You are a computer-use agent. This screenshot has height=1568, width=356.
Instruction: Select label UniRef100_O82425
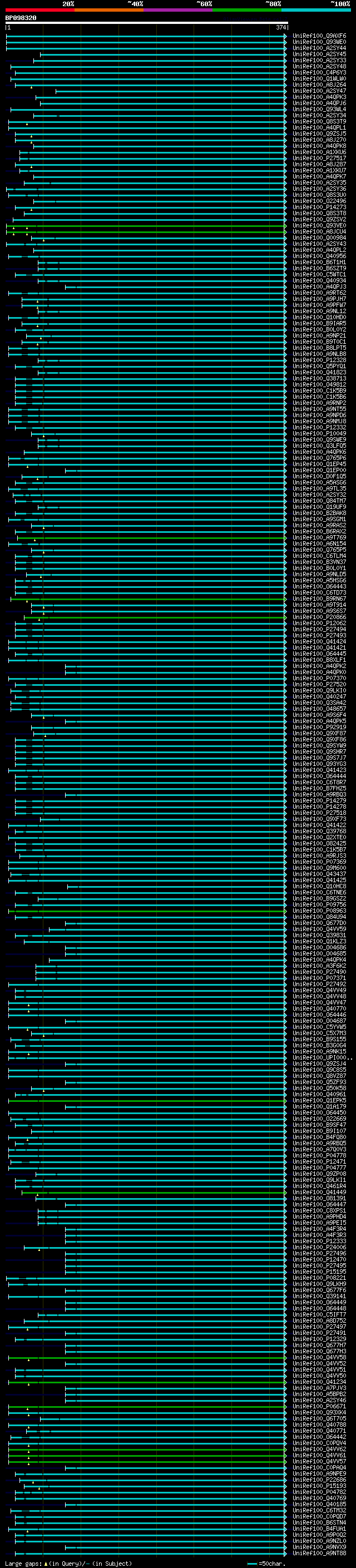319,843
